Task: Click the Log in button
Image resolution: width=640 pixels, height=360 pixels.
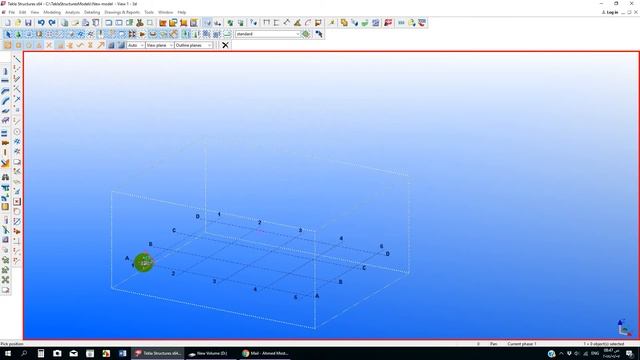Action: pos(610,13)
